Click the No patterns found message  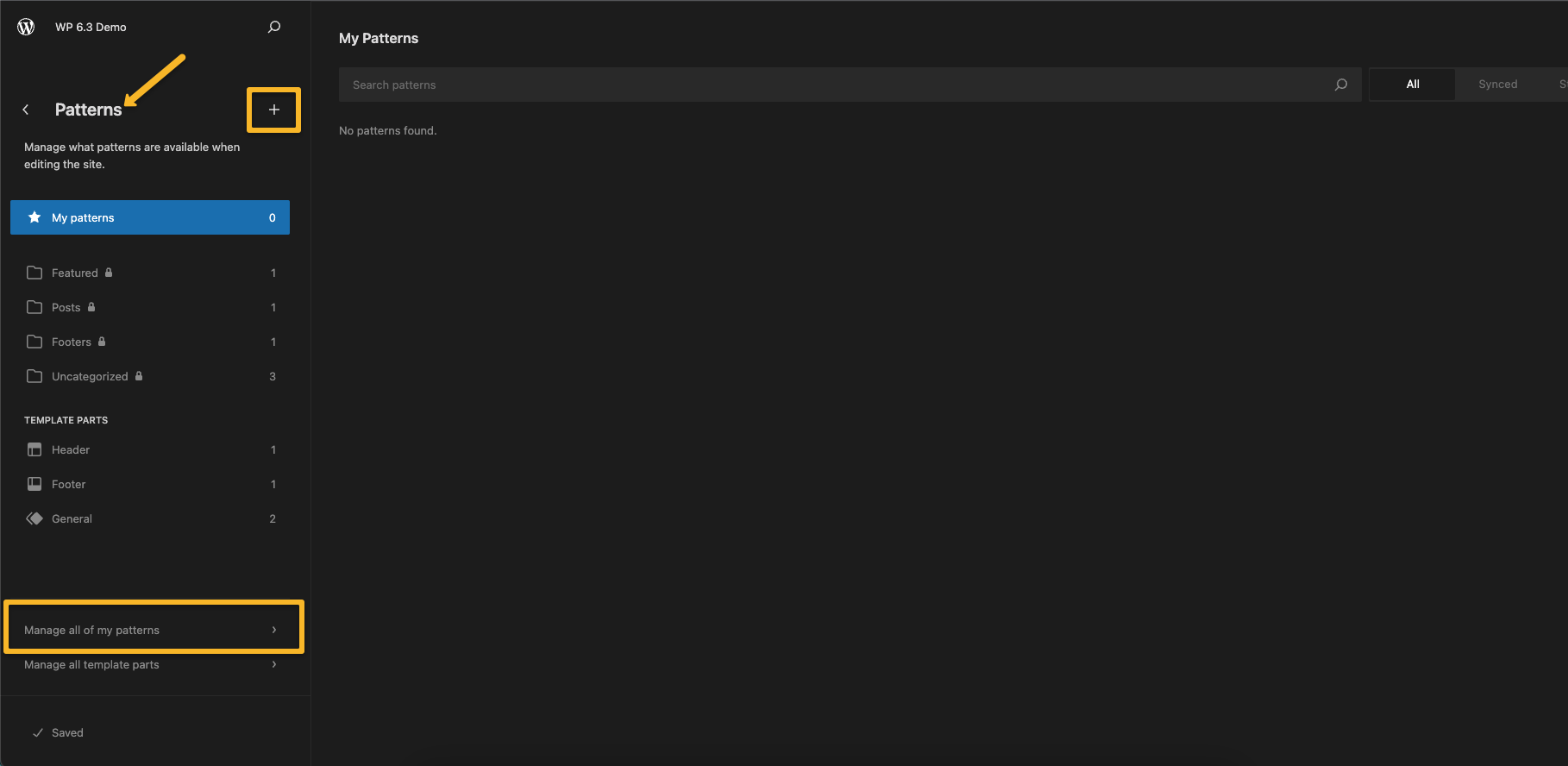tap(388, 130)
